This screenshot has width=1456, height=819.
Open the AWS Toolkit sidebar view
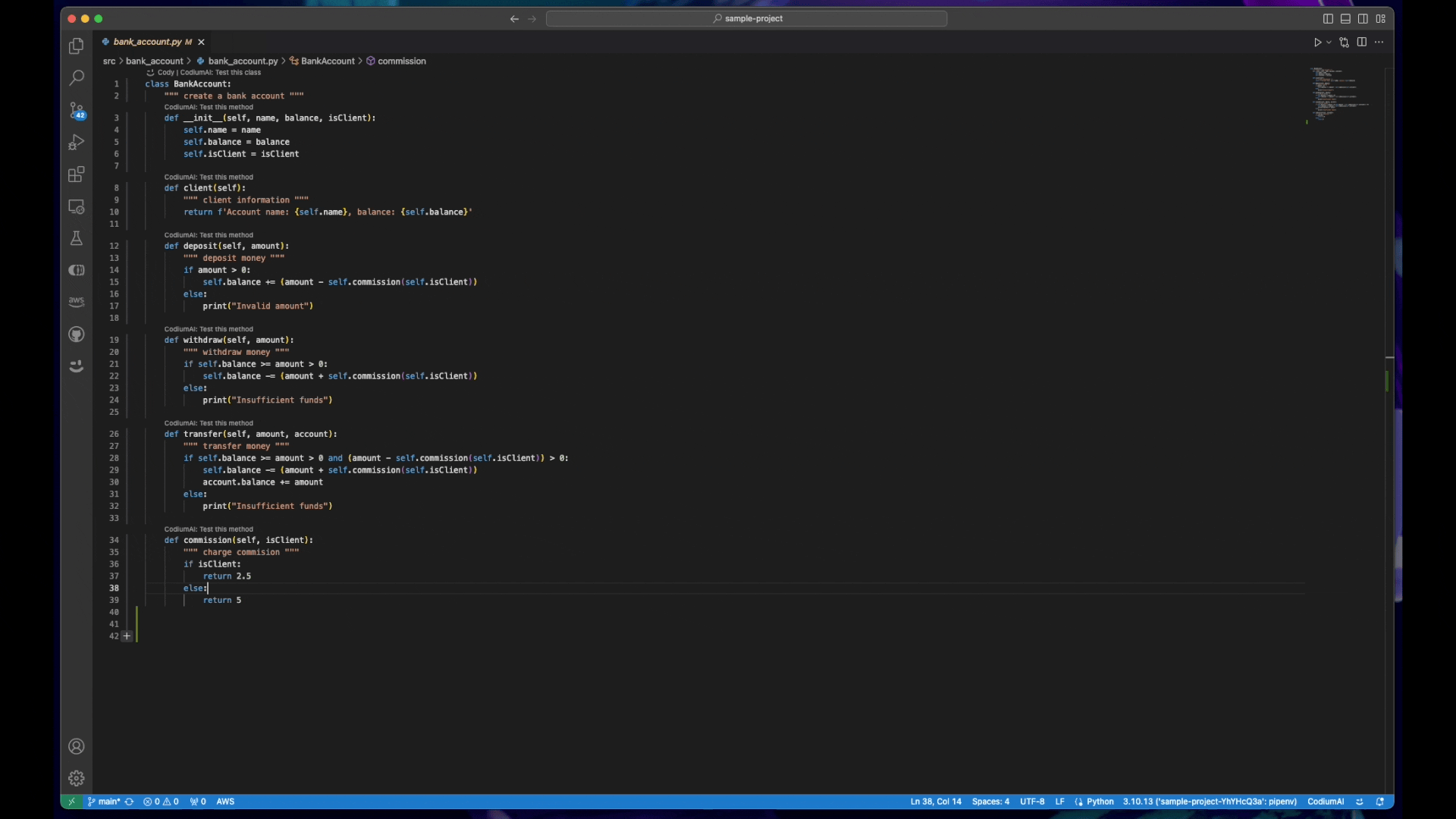click(x=76, y=301)
